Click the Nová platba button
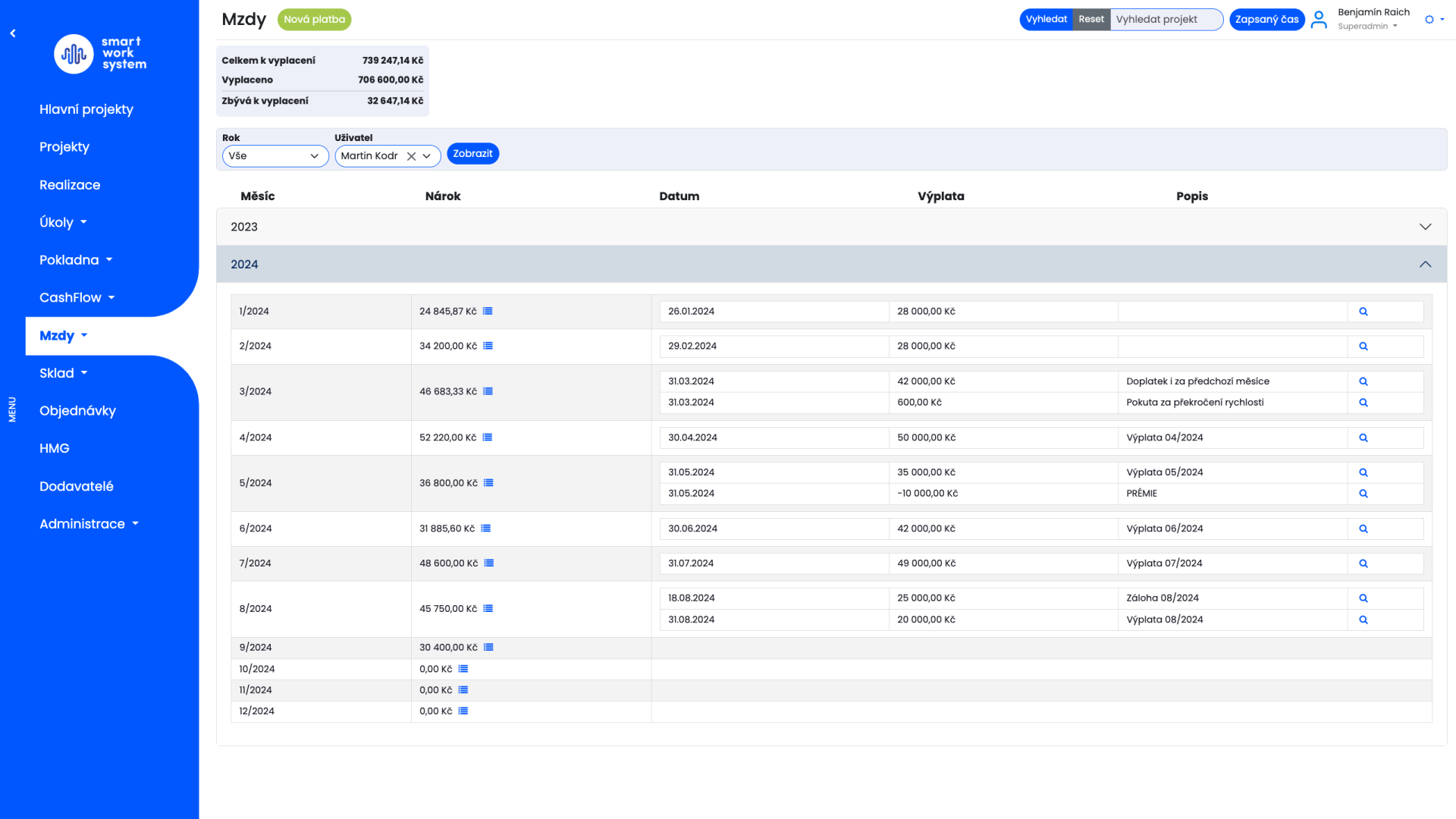This screenshot has height=819, width=1456. 314,20
